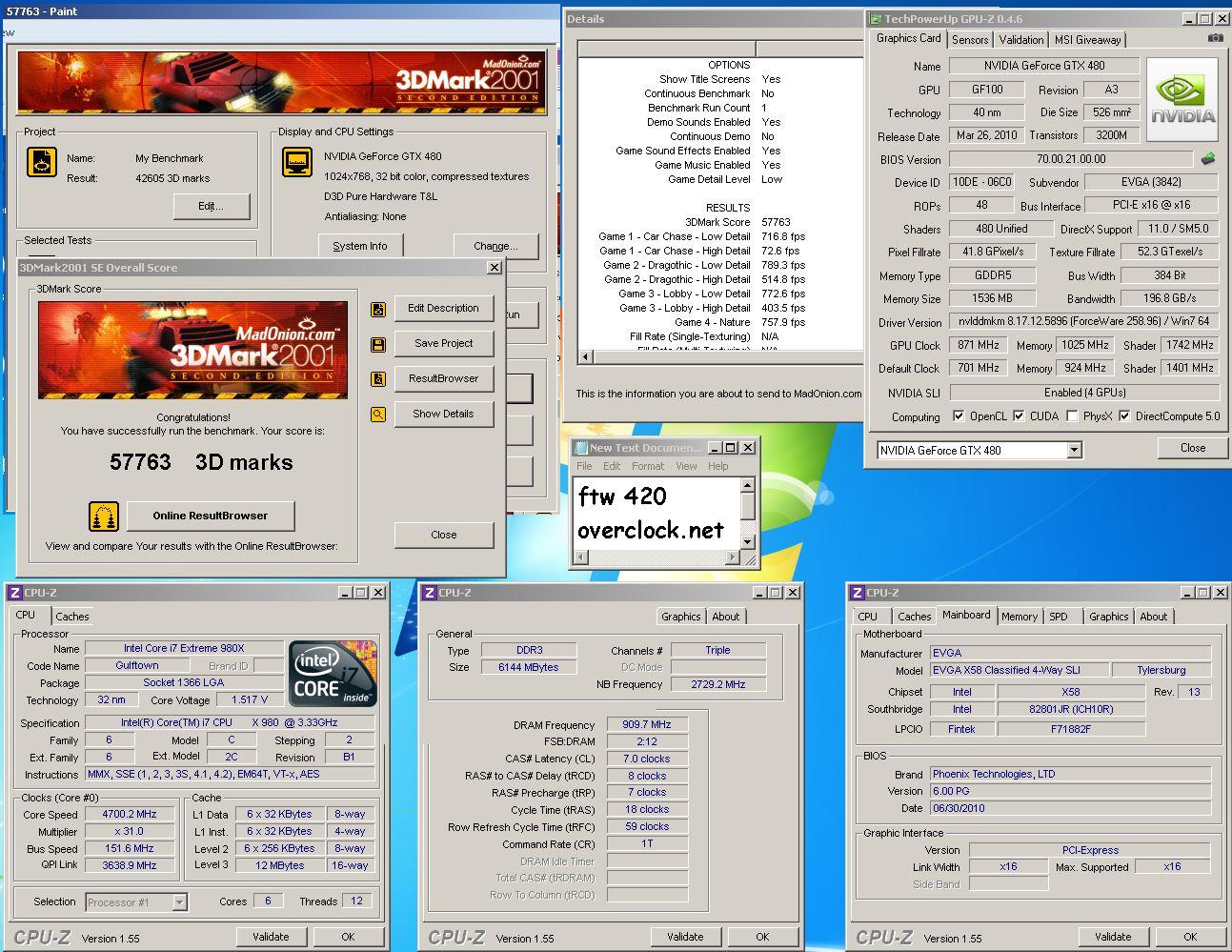The image size is (1232, 952).
Task: Open About tab in memory CPU-Z window
Action: pyautogui.click(x=726, y=617)
